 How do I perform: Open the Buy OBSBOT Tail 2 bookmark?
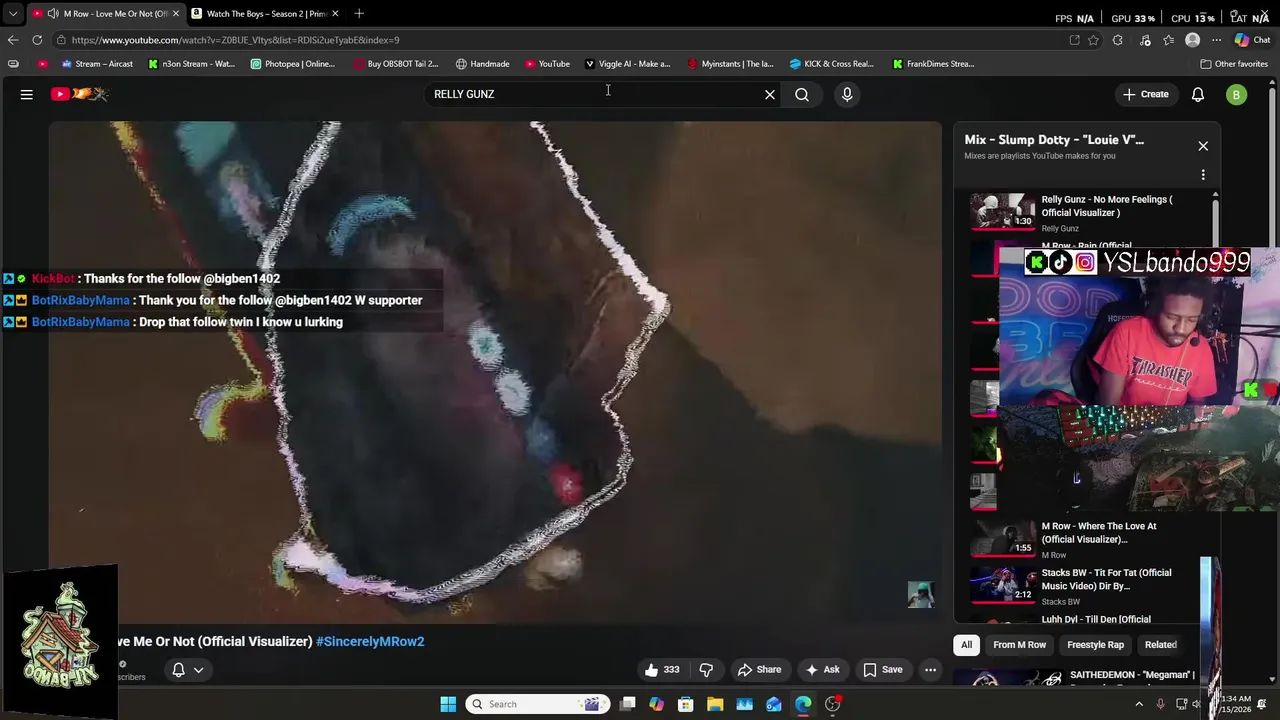(x=396, y=64)
